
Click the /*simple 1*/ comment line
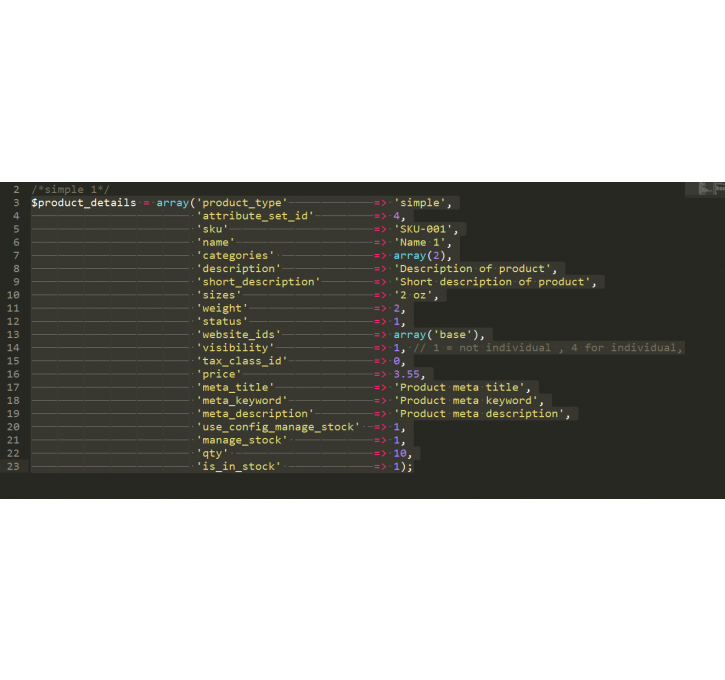coord(70,190)
